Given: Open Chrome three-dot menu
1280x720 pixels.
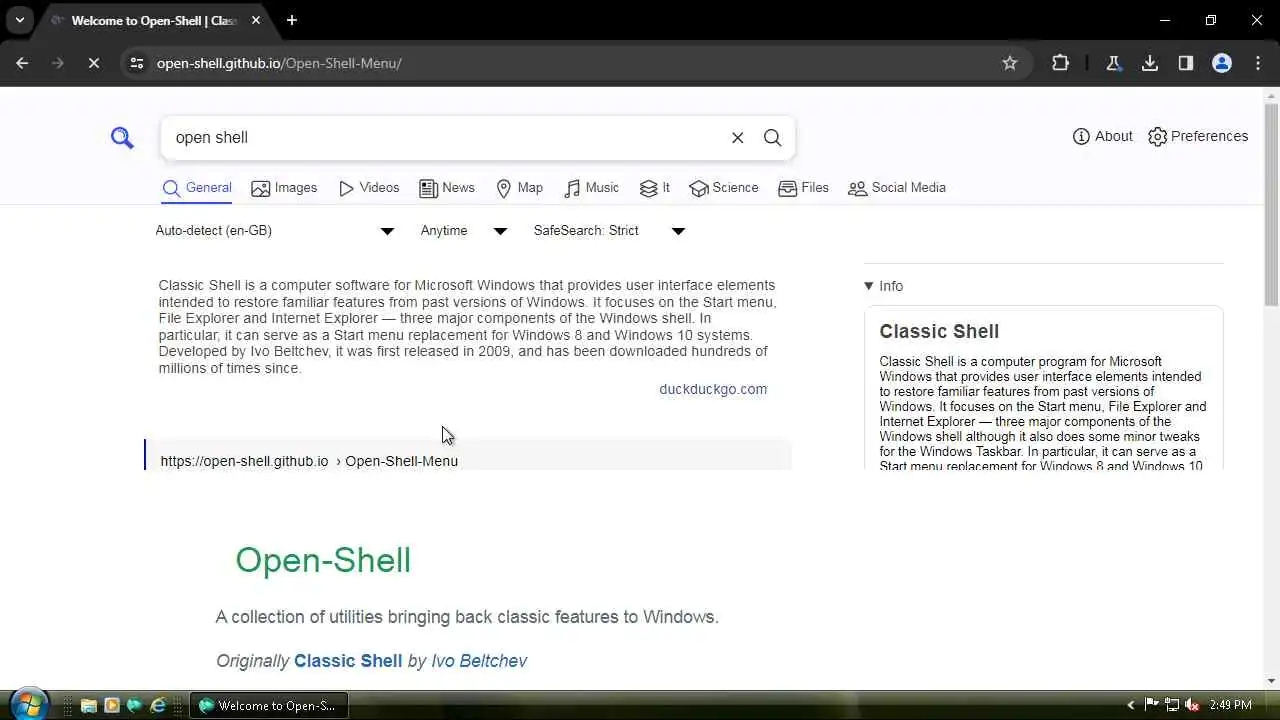Looking at the screenshot, I should (x=1258, y=63).
